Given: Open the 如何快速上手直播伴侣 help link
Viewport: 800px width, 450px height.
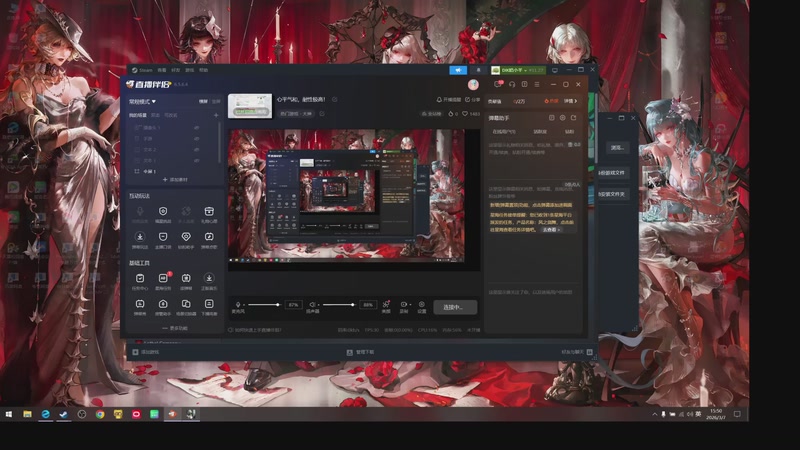Looking at the screenshot, I should [x=255, y=330].
